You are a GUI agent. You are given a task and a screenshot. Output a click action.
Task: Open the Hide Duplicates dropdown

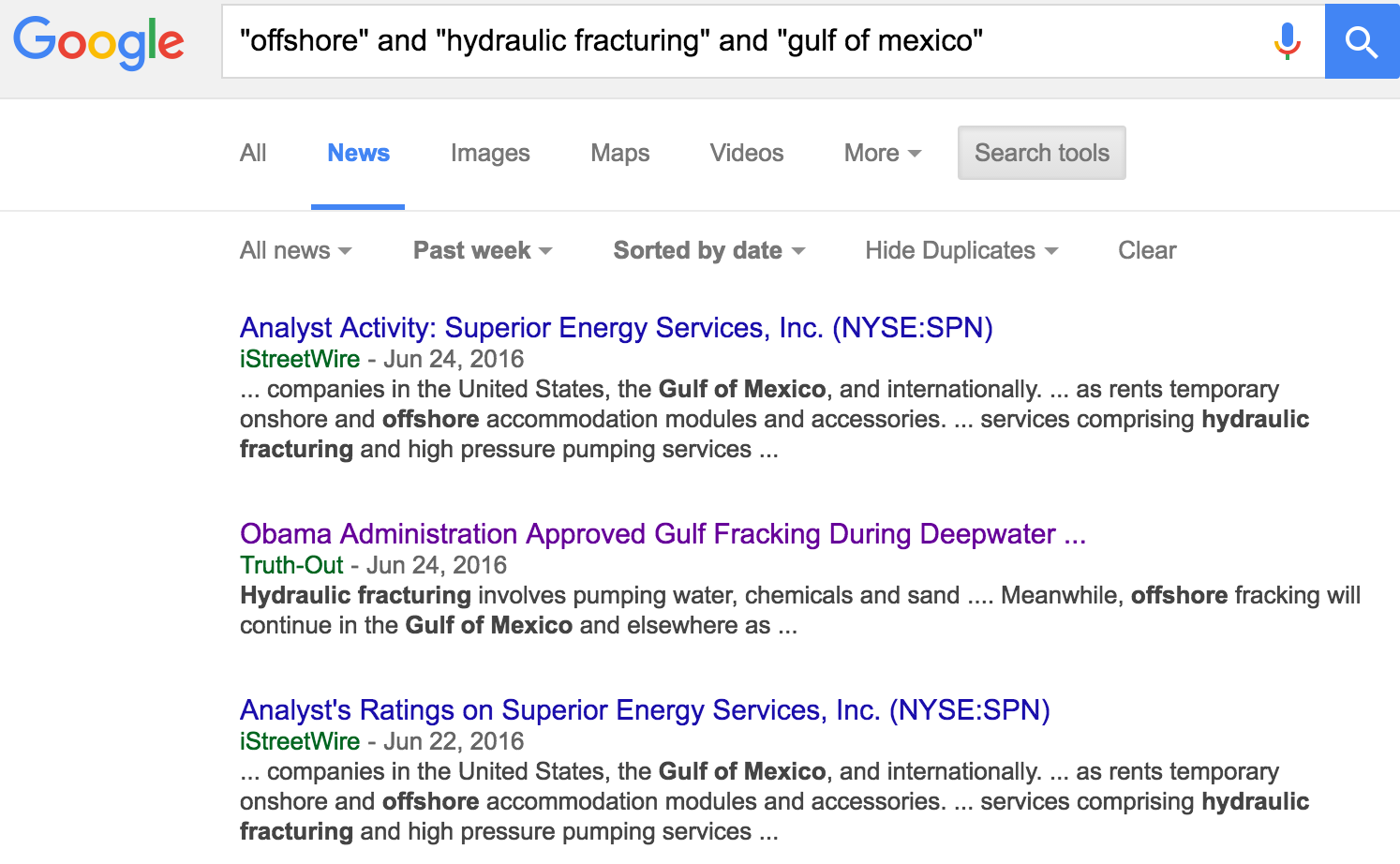click(x=961, y=250)
